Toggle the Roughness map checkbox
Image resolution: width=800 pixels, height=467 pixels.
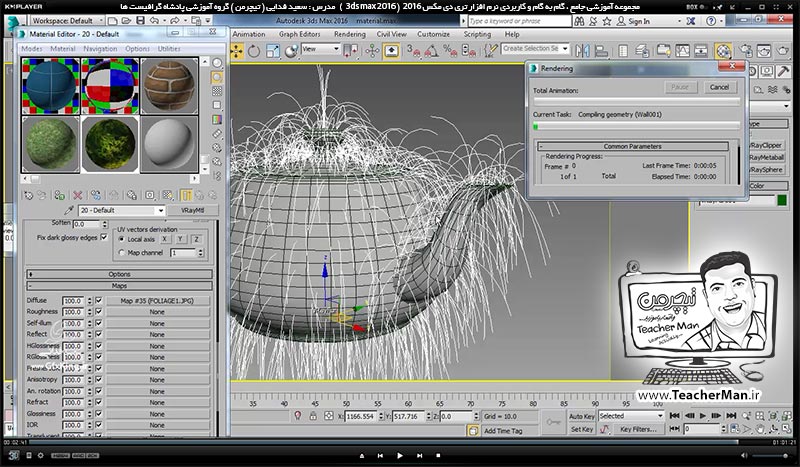coord(98,312)
